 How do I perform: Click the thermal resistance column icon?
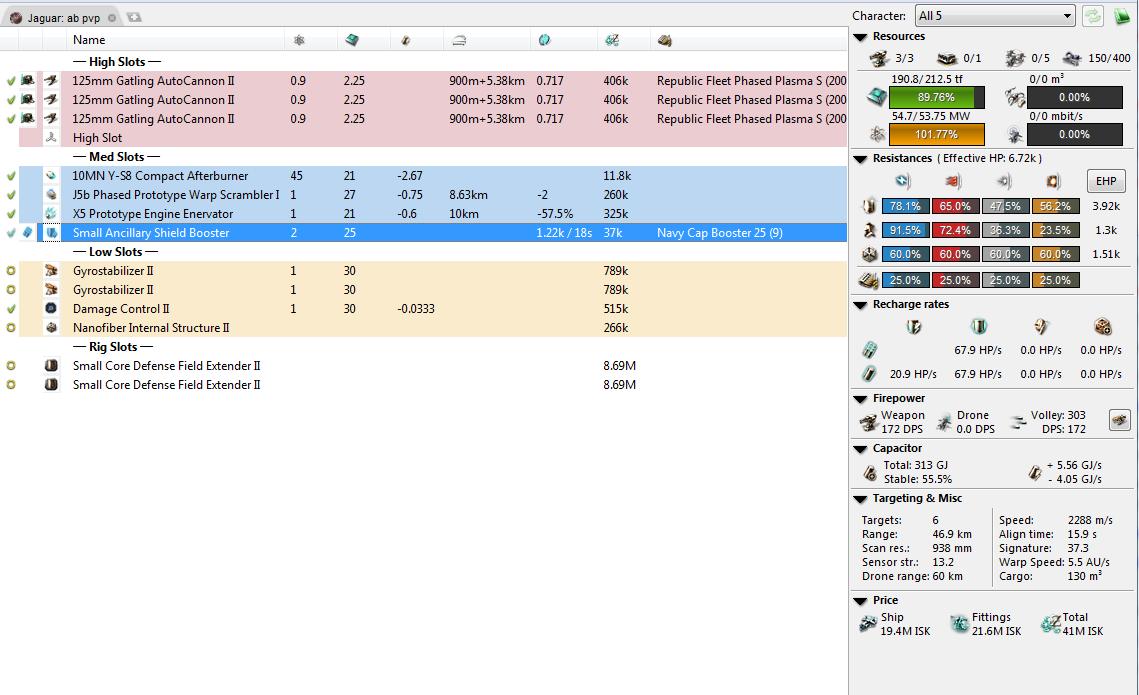tap(953, 181)
